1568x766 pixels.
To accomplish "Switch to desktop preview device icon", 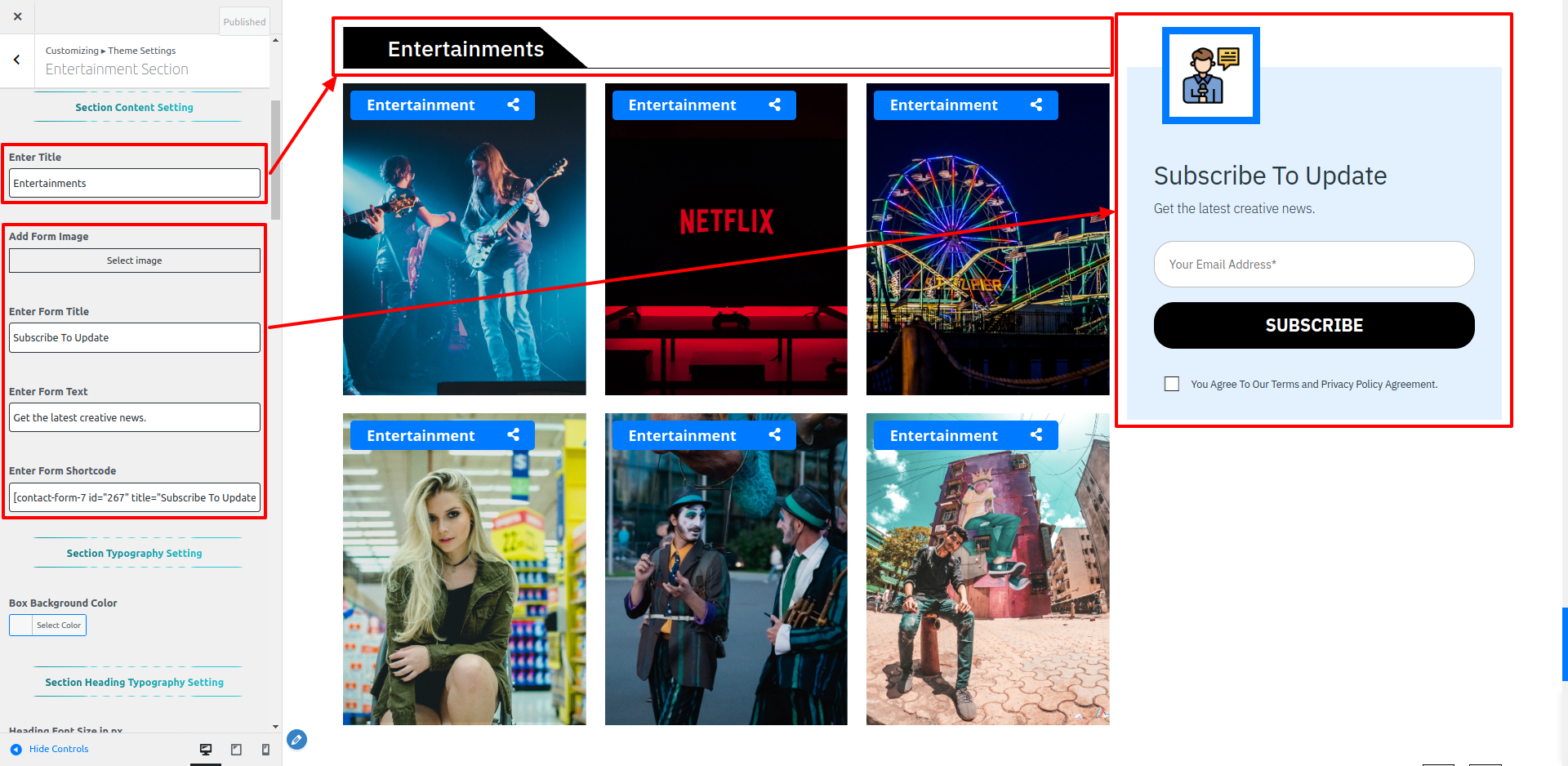I will click(206, 749).
